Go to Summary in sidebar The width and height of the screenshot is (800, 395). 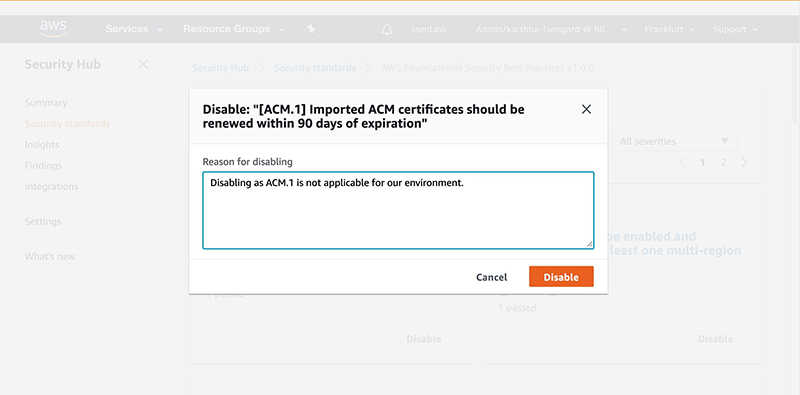(x=46, y=103)
